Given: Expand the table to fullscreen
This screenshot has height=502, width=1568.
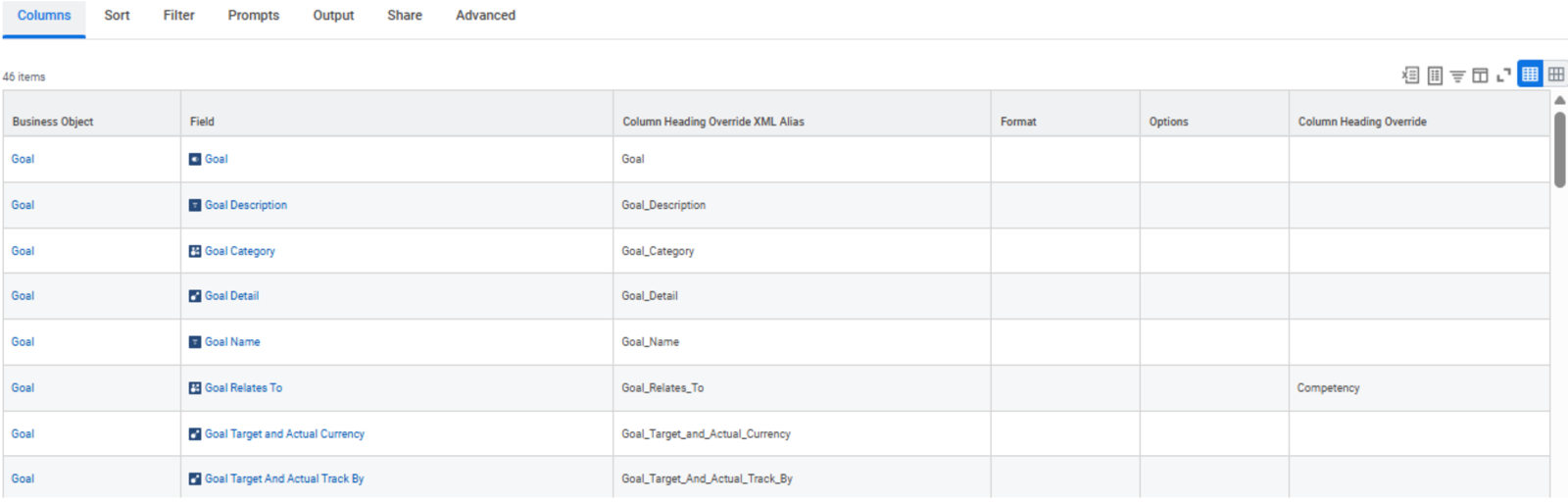Looking at the screenshot, I should (1503, 75).
